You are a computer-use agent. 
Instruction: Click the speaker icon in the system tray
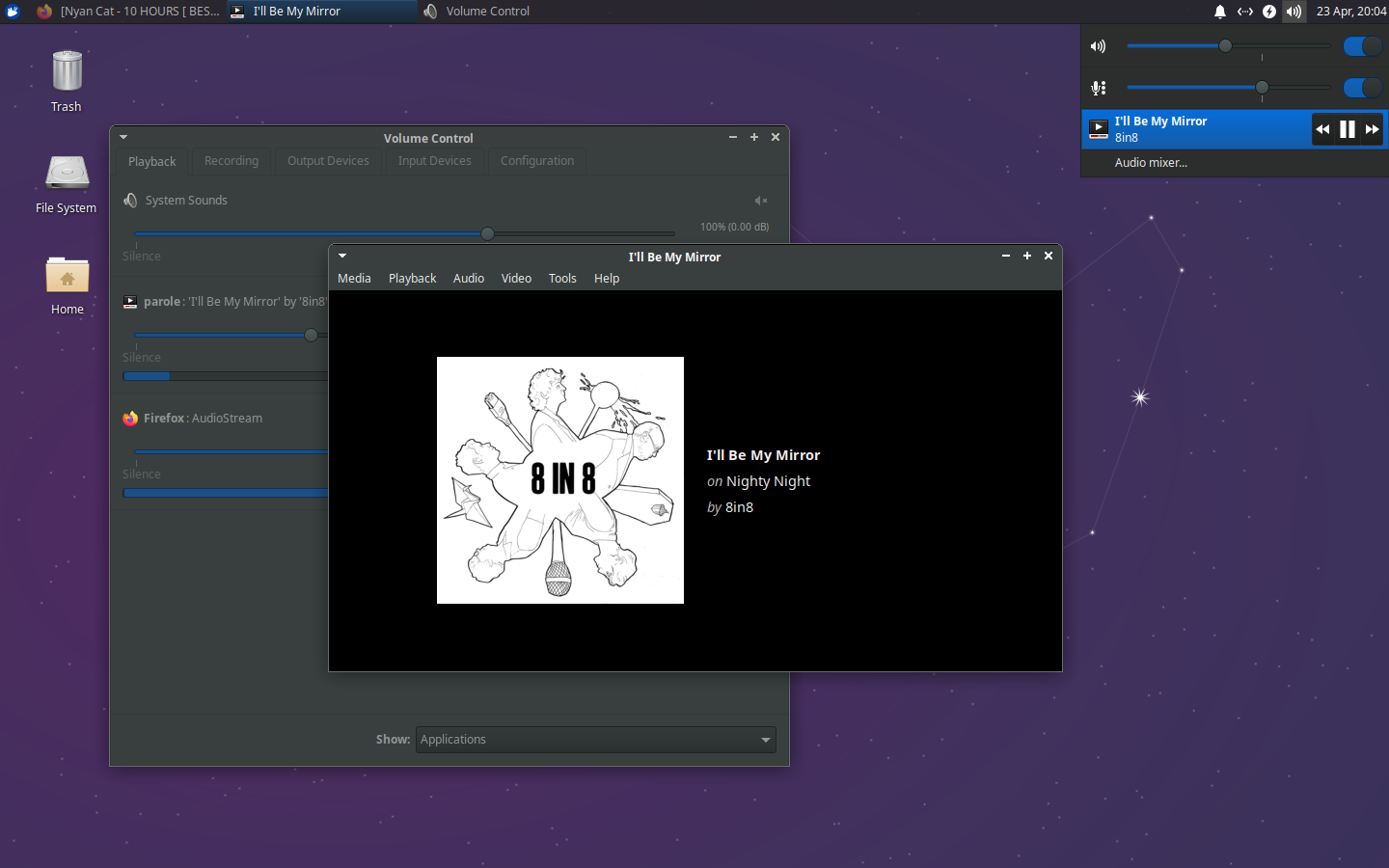point(1293,11)
